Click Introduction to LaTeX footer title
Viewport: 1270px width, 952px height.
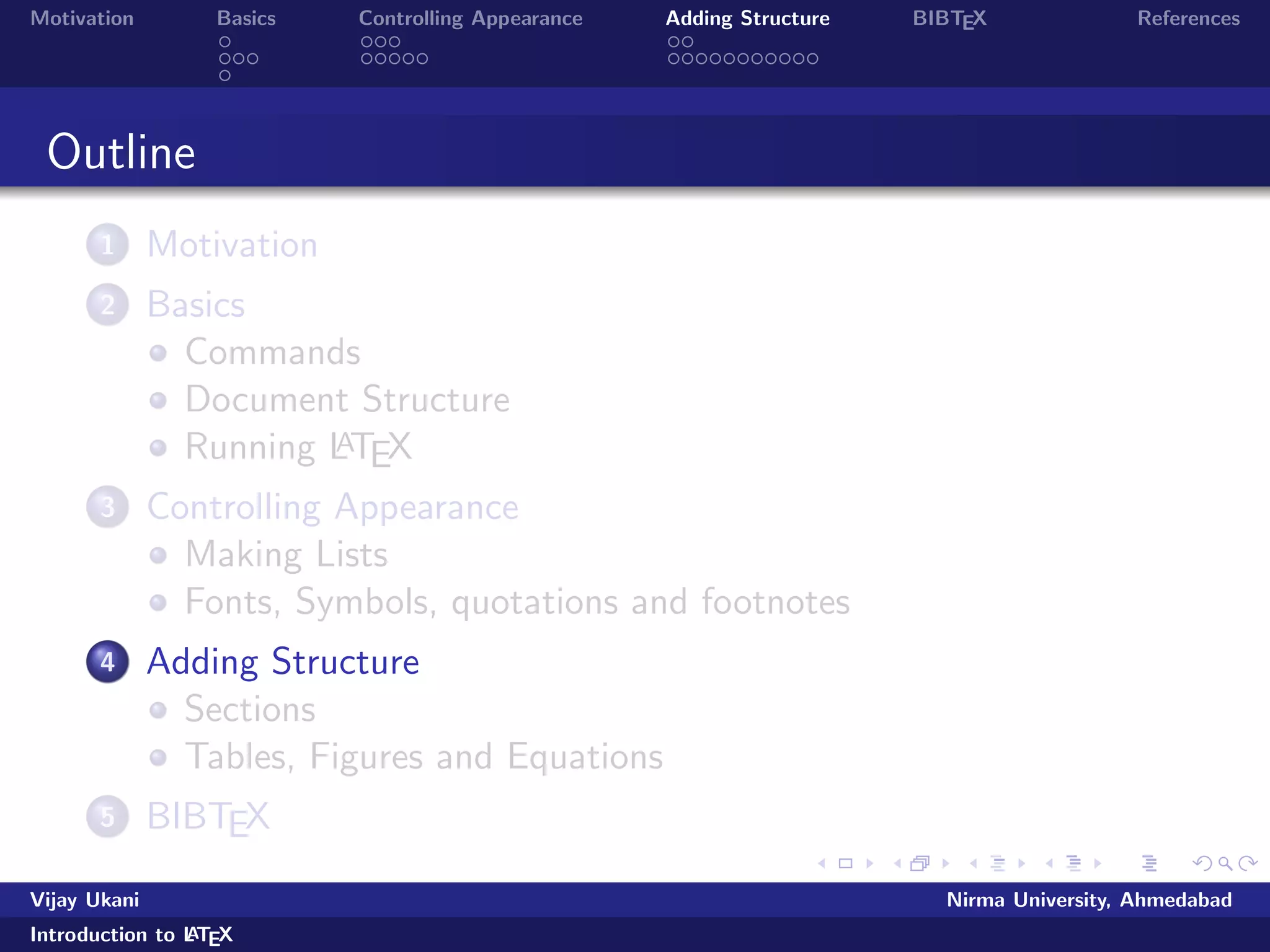click(131, 935)
